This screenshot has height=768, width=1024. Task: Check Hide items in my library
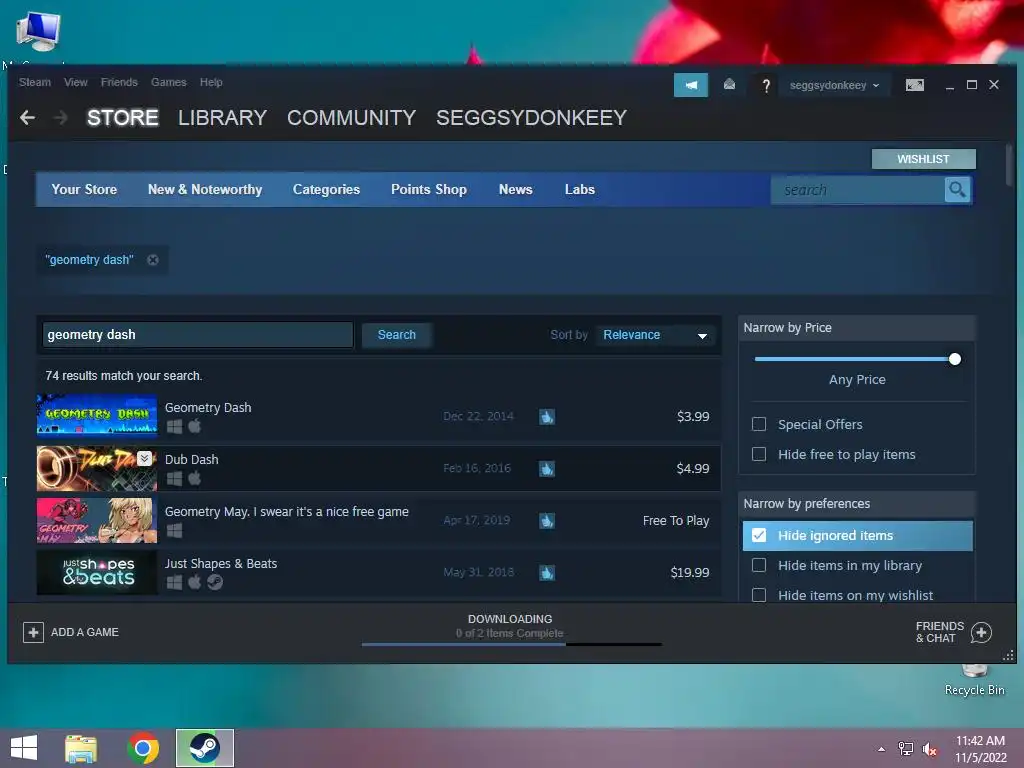tap(759, 566)
